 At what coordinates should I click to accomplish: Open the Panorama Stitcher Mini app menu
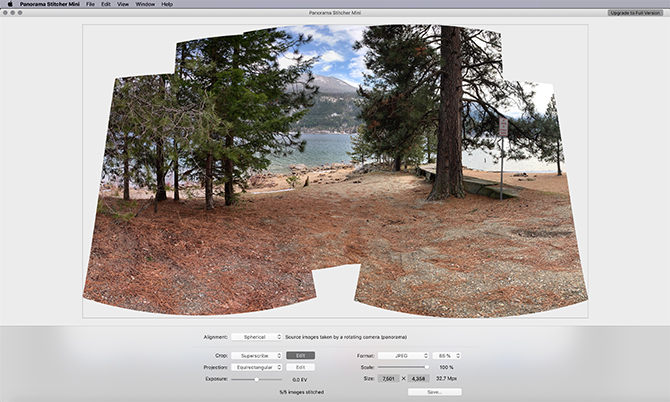50,4
